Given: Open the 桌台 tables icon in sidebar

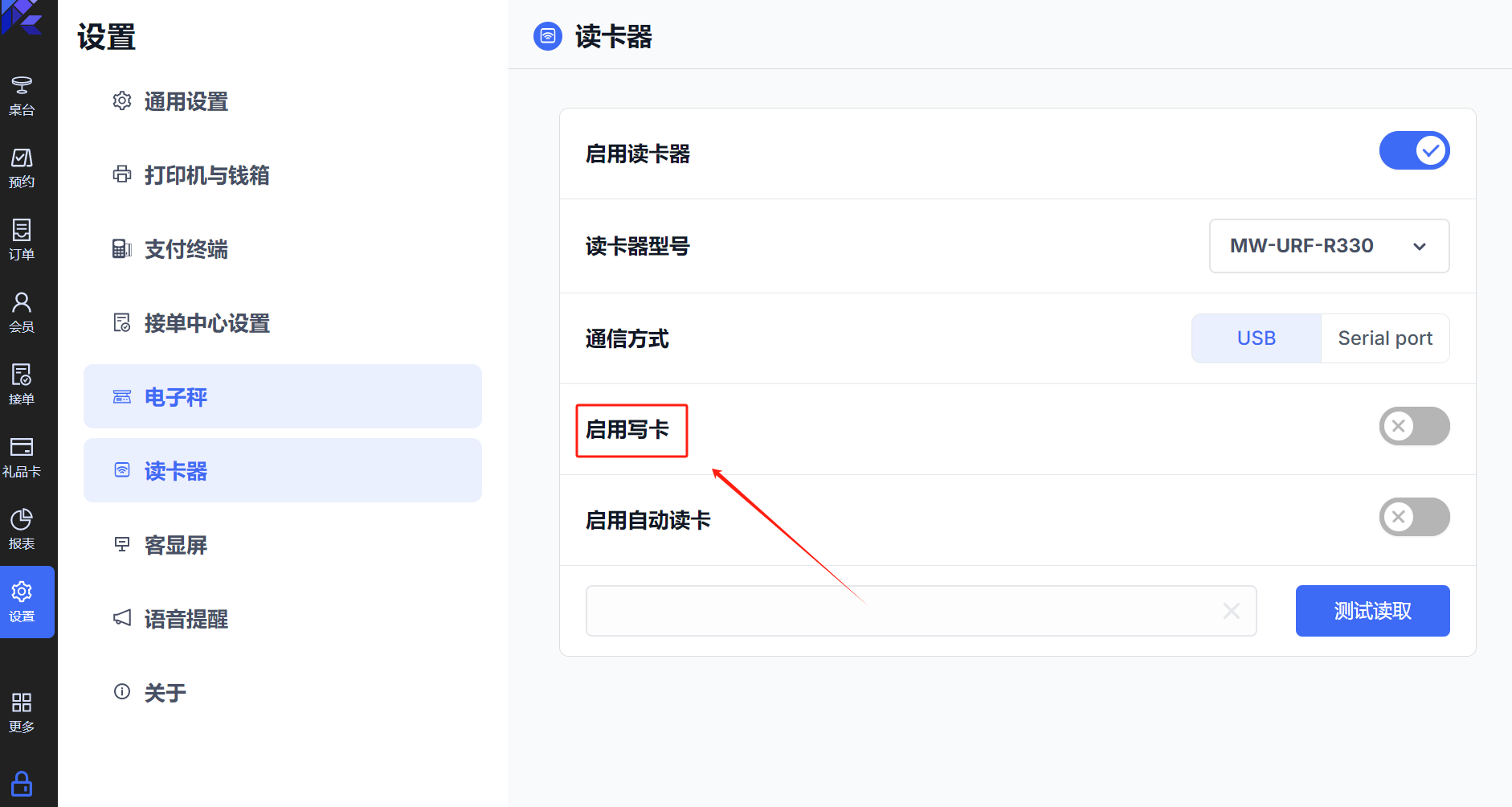Looking at the screenshot, I should pyautogui.click(x=22, y=96).
